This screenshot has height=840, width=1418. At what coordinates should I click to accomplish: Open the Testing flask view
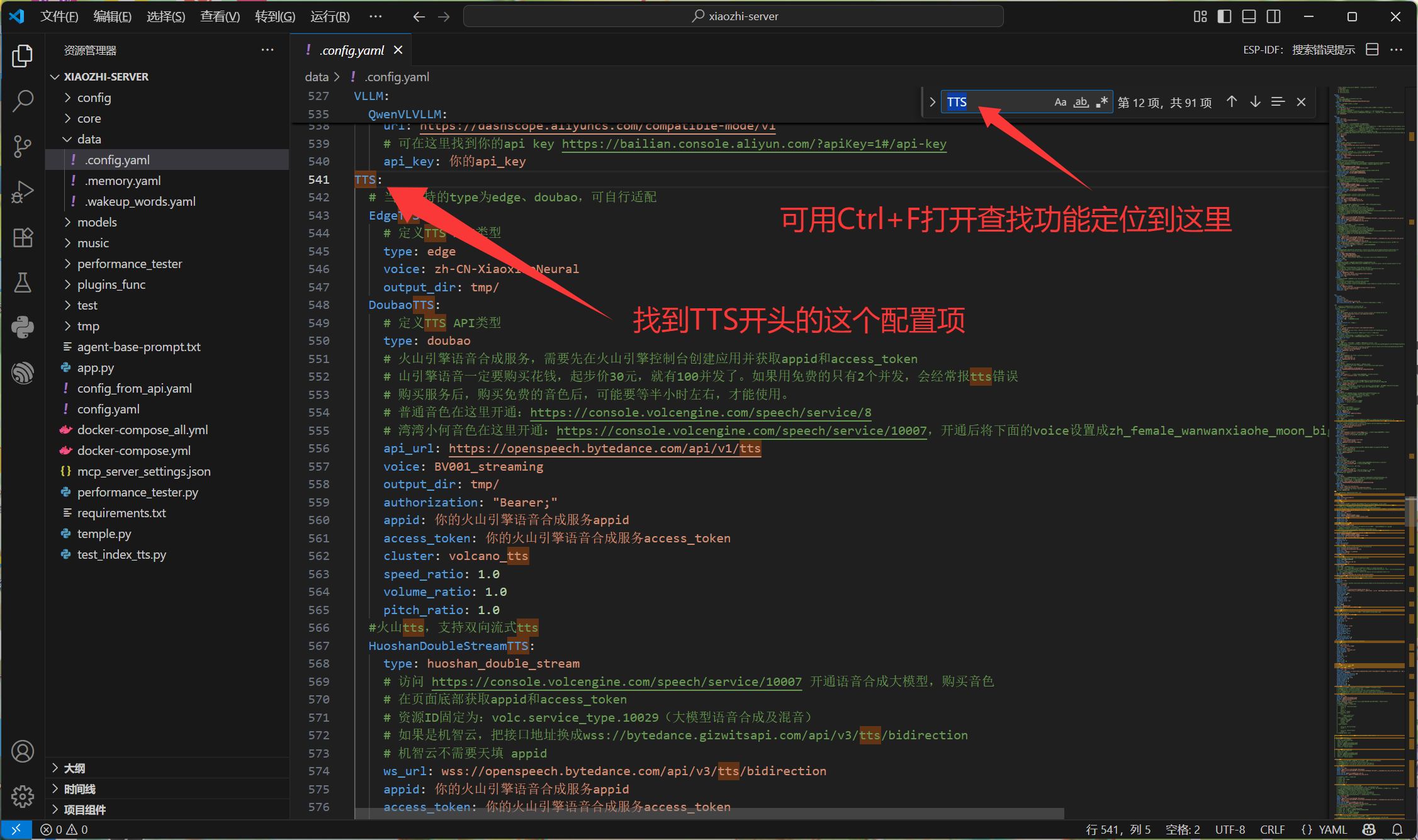click(x=23, y=283)
